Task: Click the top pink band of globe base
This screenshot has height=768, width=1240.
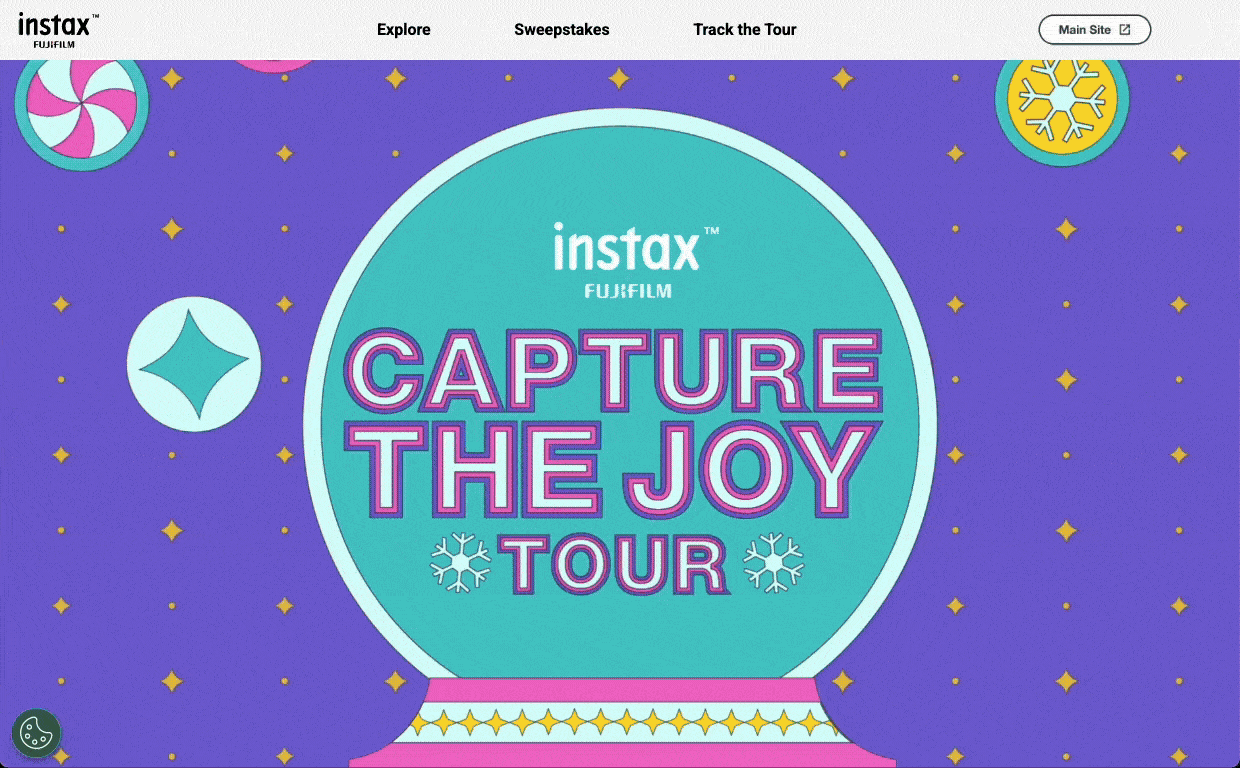Action: (621, 690)
